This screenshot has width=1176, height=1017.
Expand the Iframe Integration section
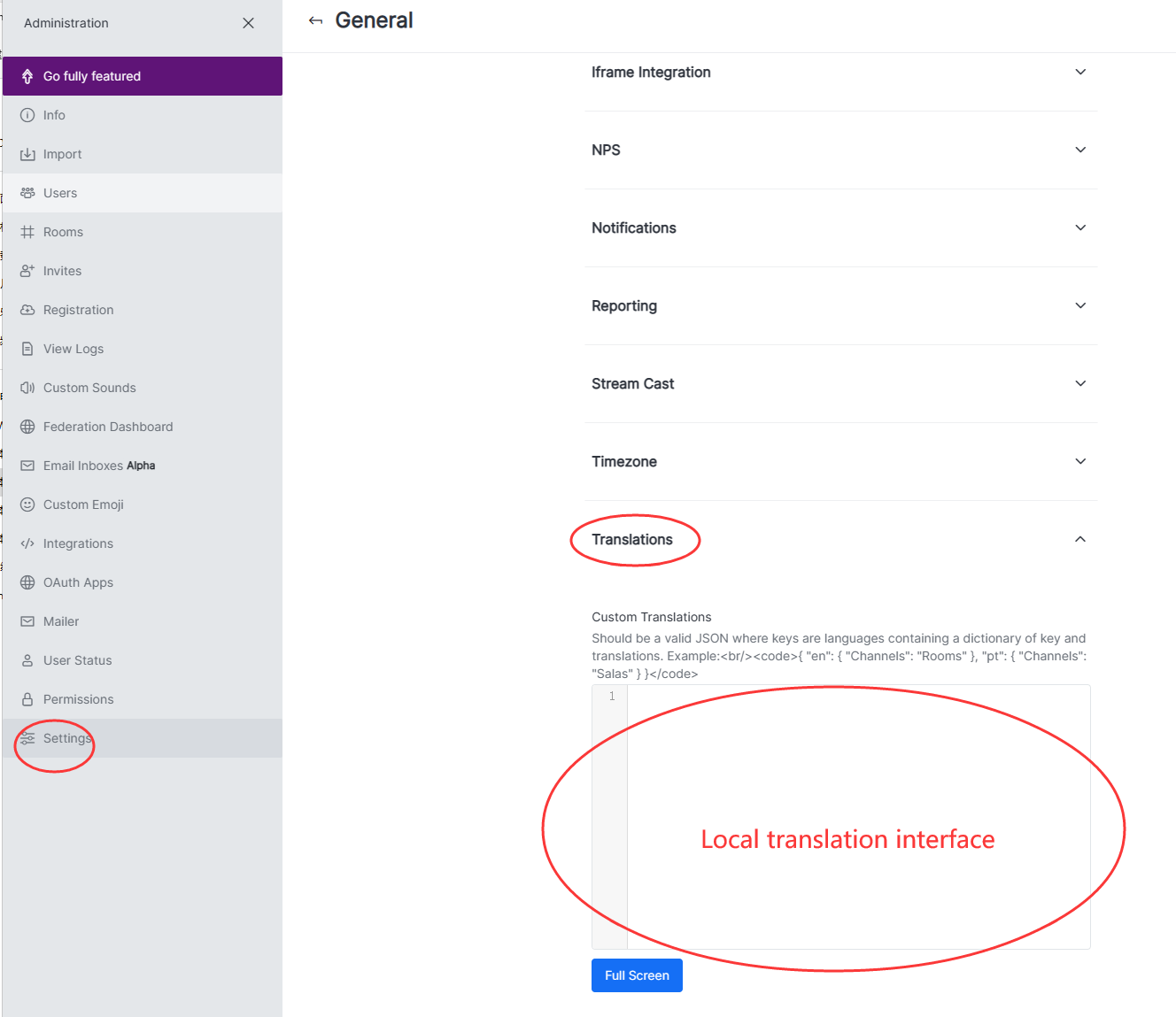coord(1080,73)
